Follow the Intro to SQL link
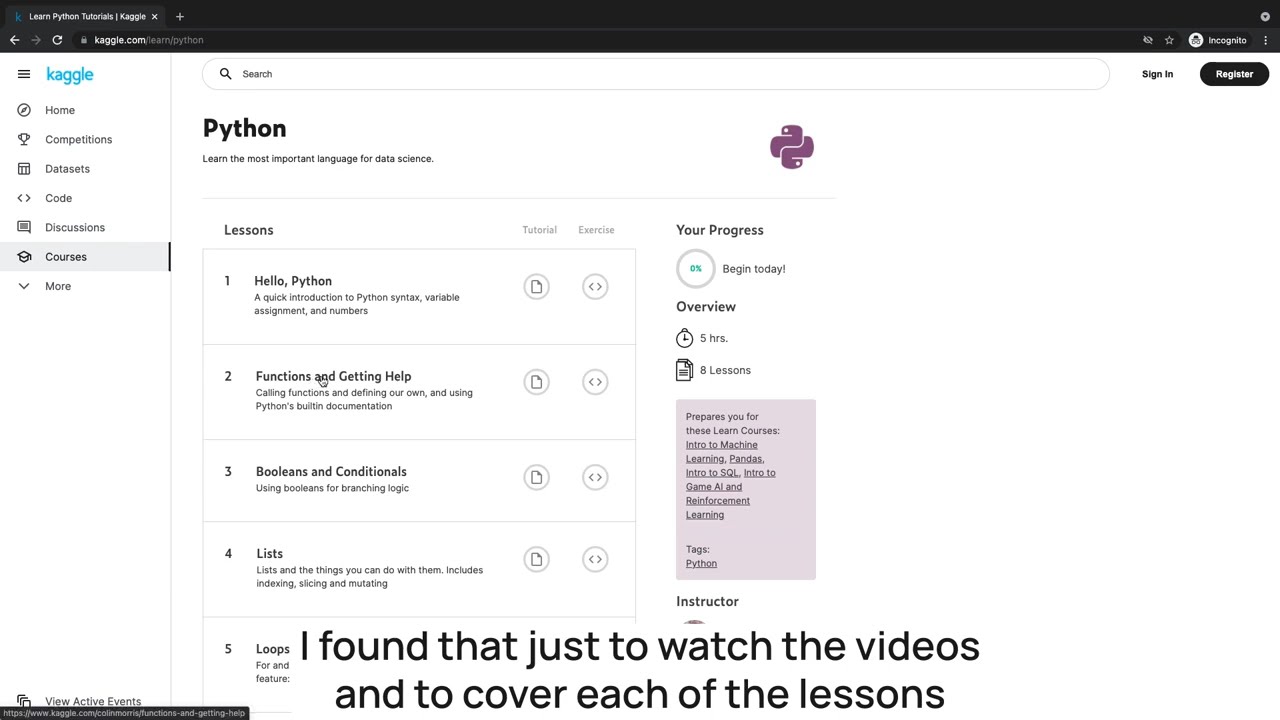This screenshot has width=1280, height=720. (712, 472)
